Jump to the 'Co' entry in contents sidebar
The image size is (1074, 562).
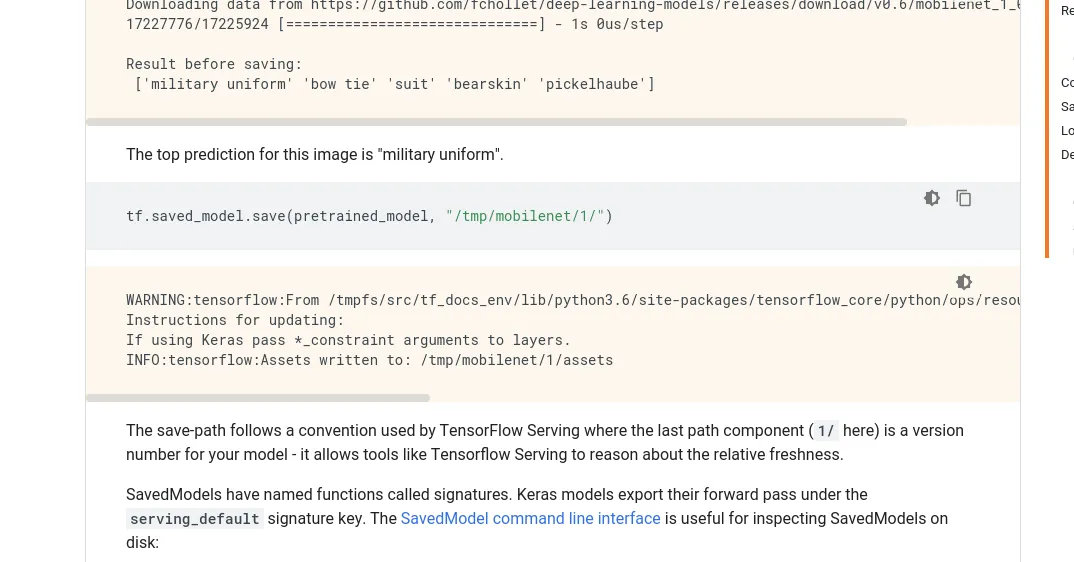point(1067,83)
